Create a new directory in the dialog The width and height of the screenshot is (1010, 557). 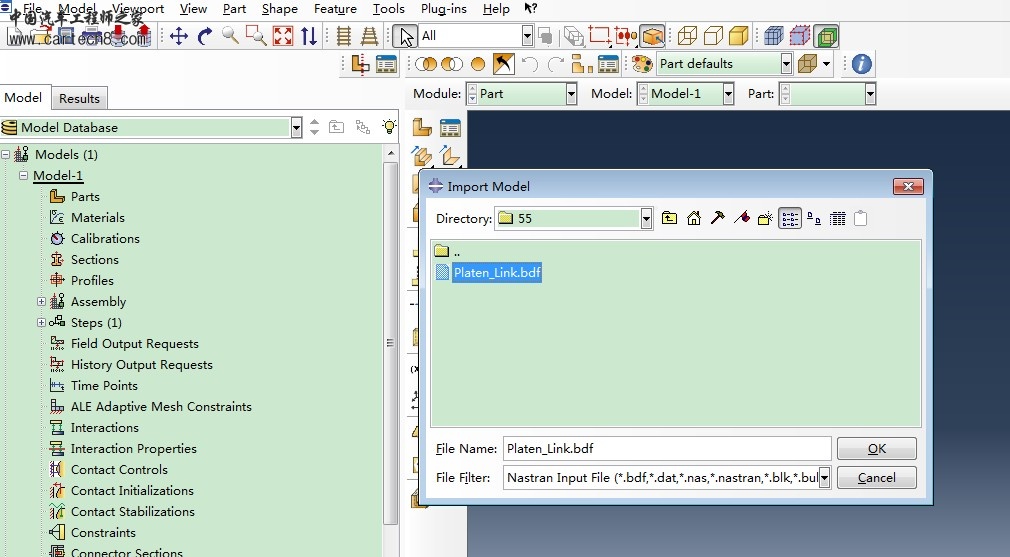(x=765, y=218)
